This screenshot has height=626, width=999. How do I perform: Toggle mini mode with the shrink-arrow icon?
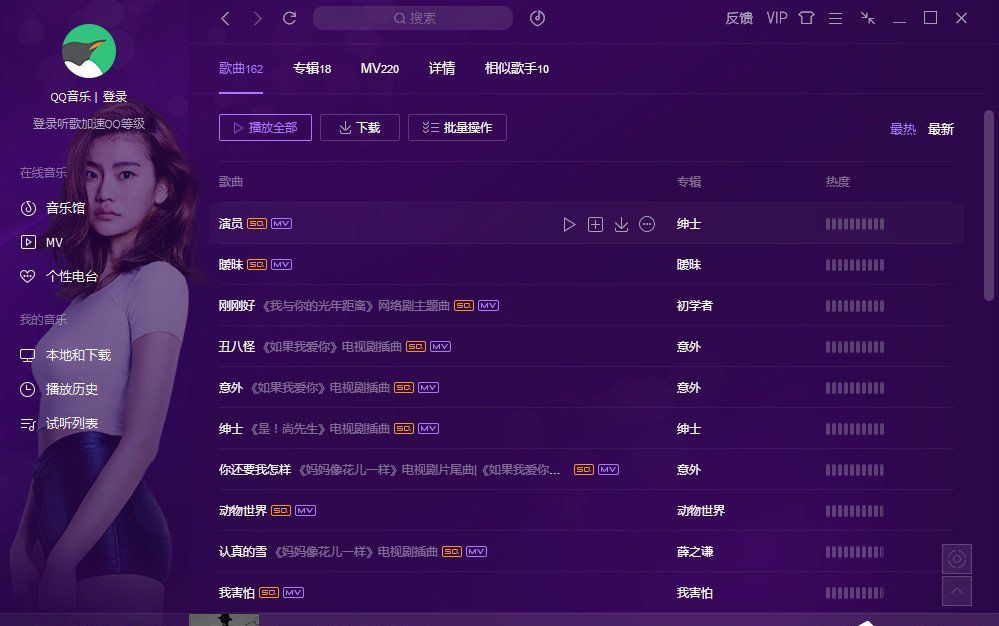868,17
